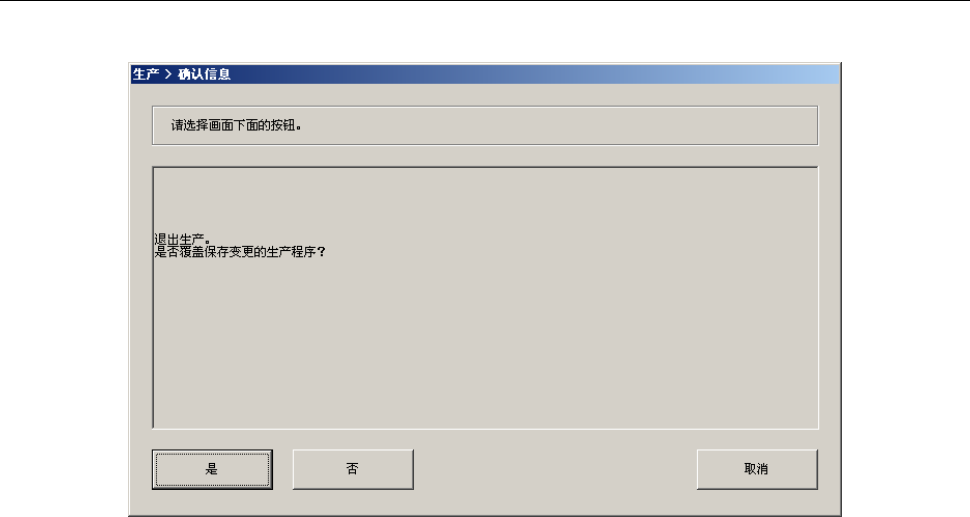Click the > separator in the title breadcrumb
Viewport: 970px width, 517px height.
click(168, 74)
